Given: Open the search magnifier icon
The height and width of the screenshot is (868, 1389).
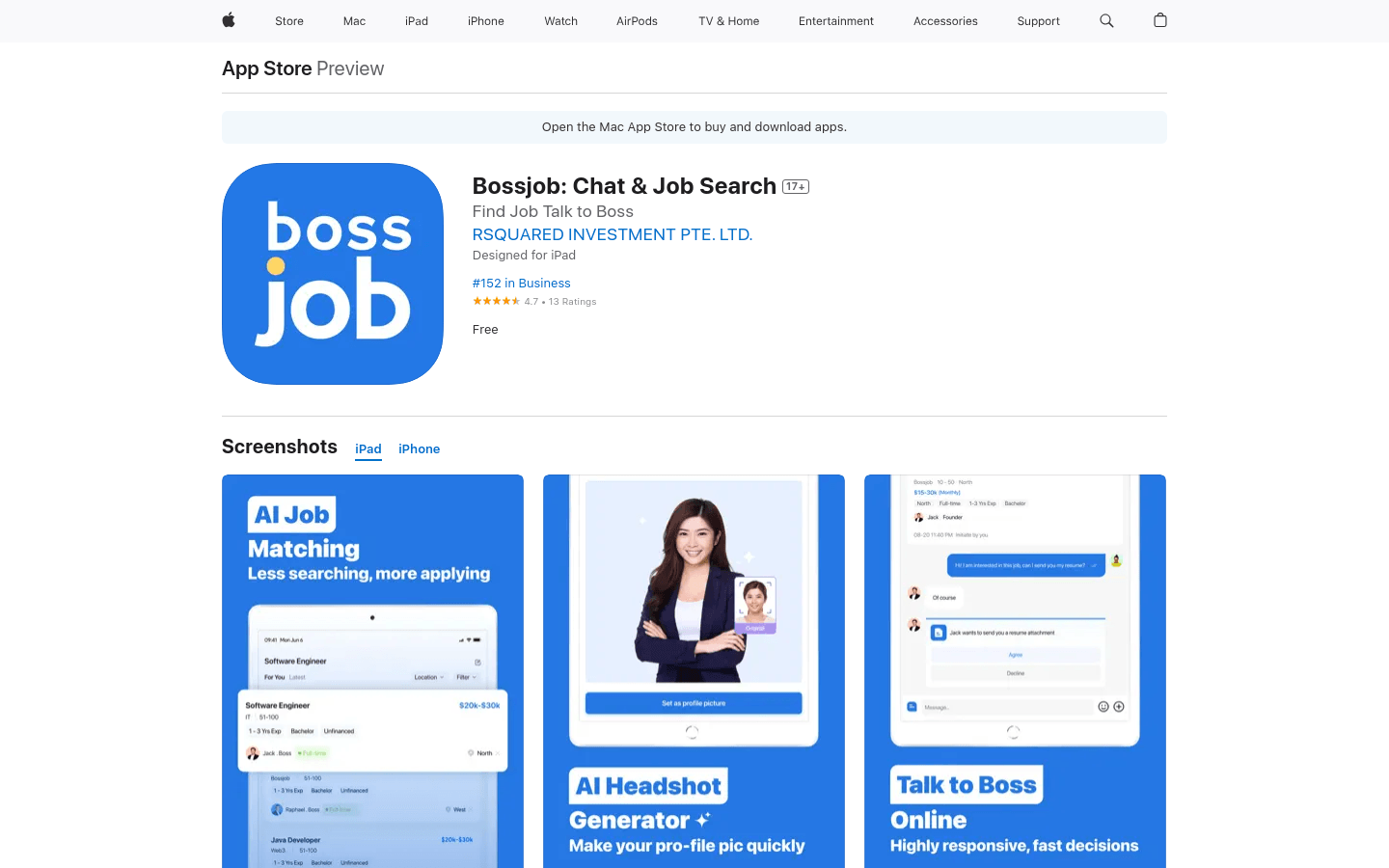Looking at the screenshot, I should click(1106, 20).
